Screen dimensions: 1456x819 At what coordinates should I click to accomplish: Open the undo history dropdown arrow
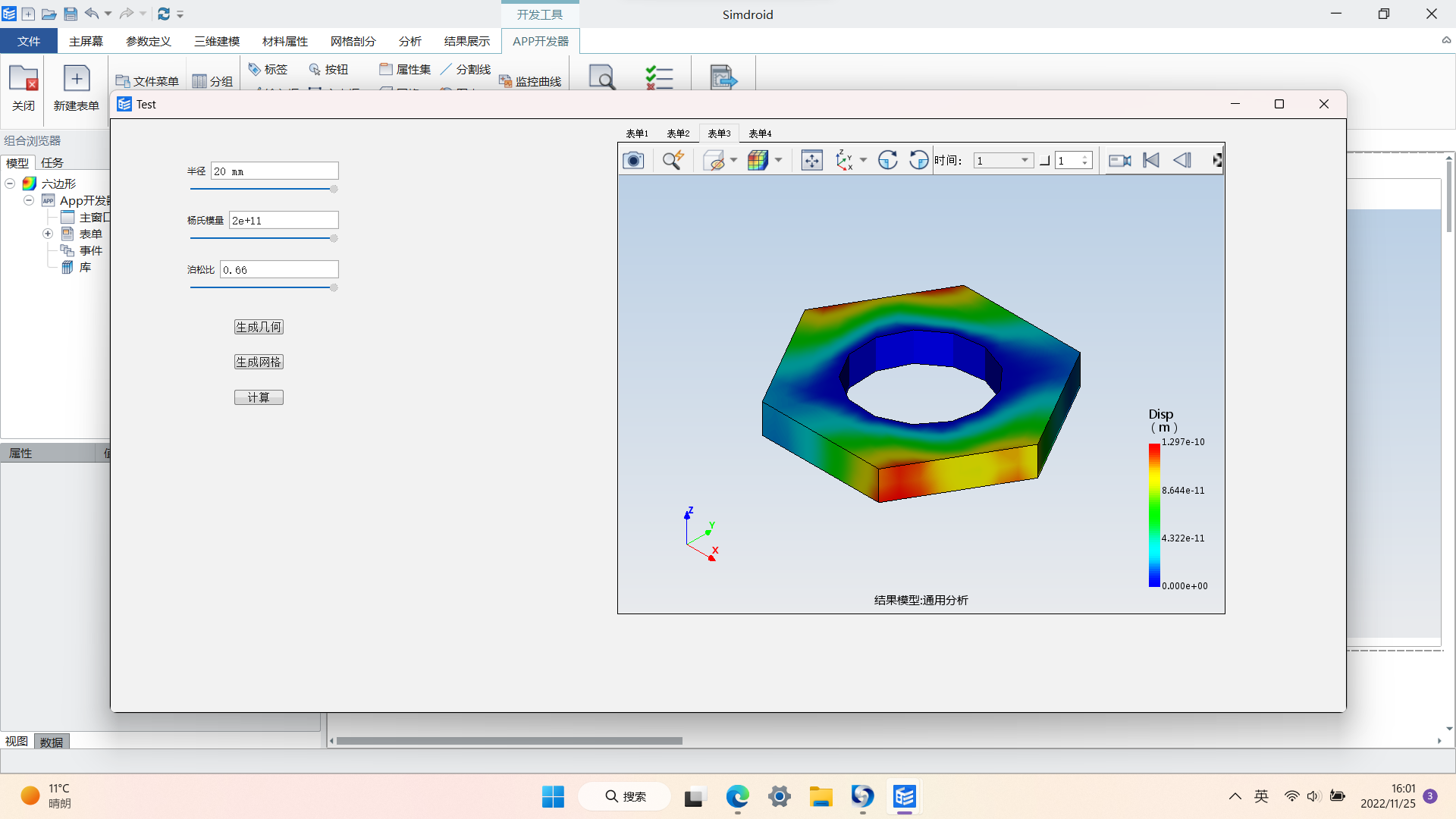point(108,14)
